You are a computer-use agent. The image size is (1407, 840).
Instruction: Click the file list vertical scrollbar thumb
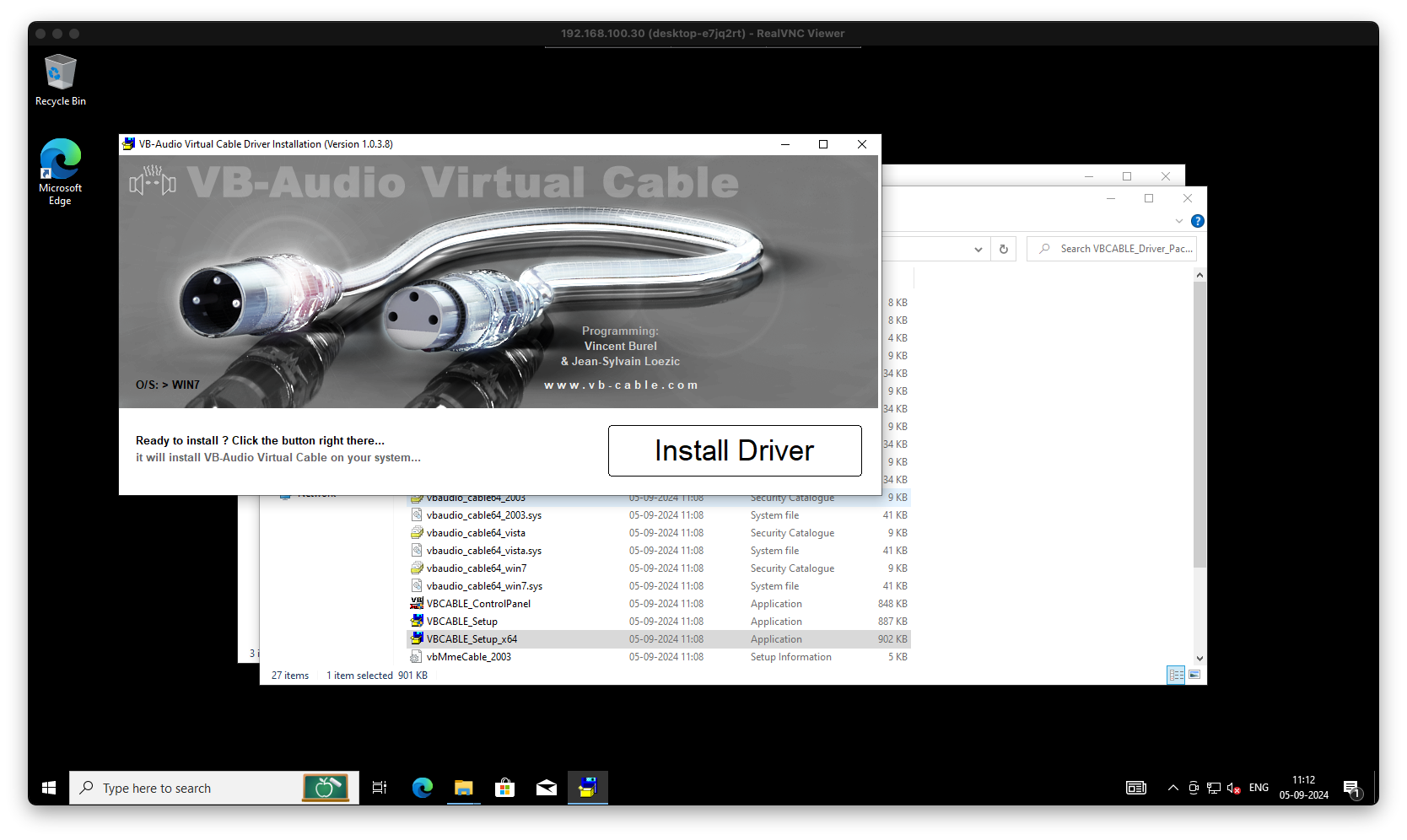(1199, 424)
